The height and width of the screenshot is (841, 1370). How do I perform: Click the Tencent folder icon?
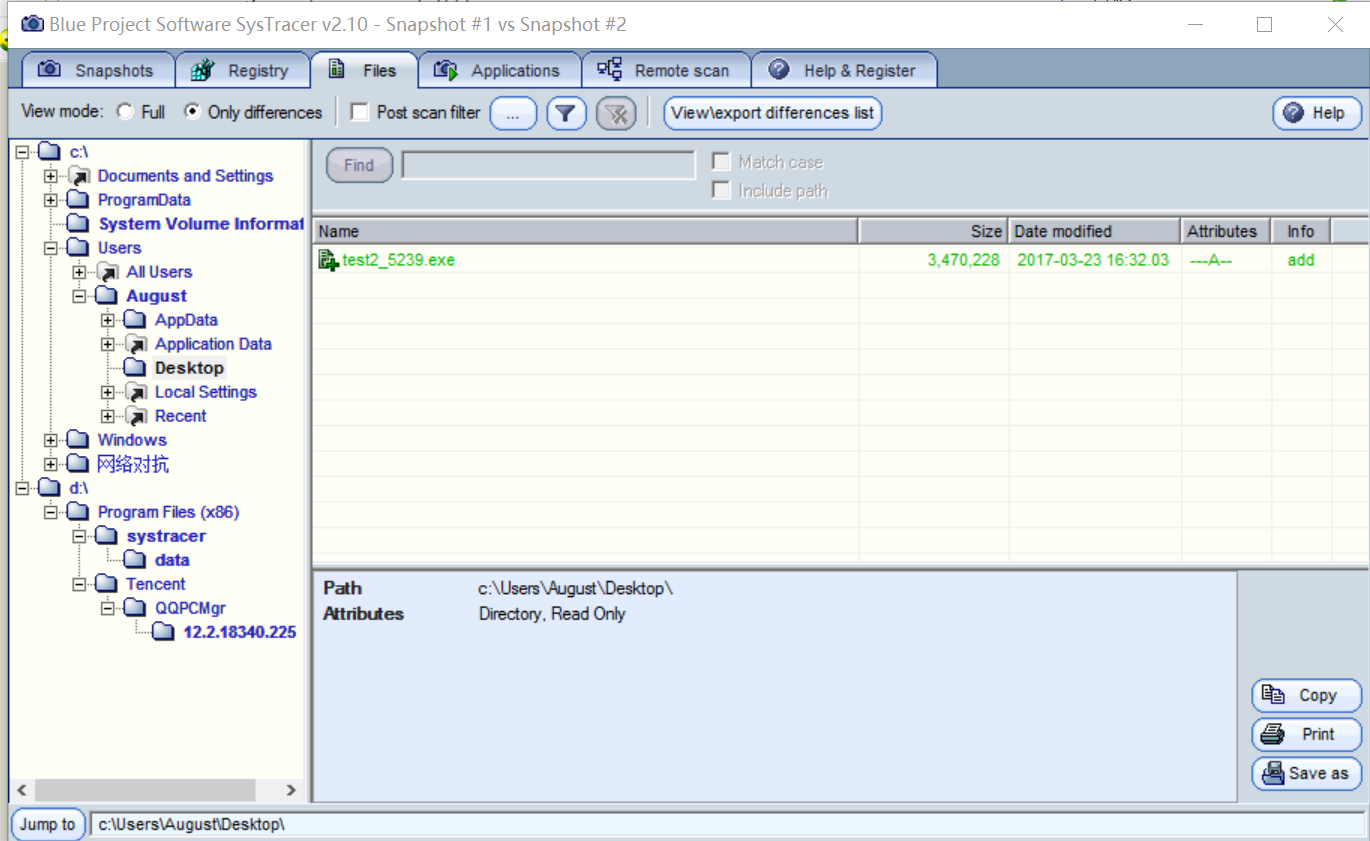(107, 584)
